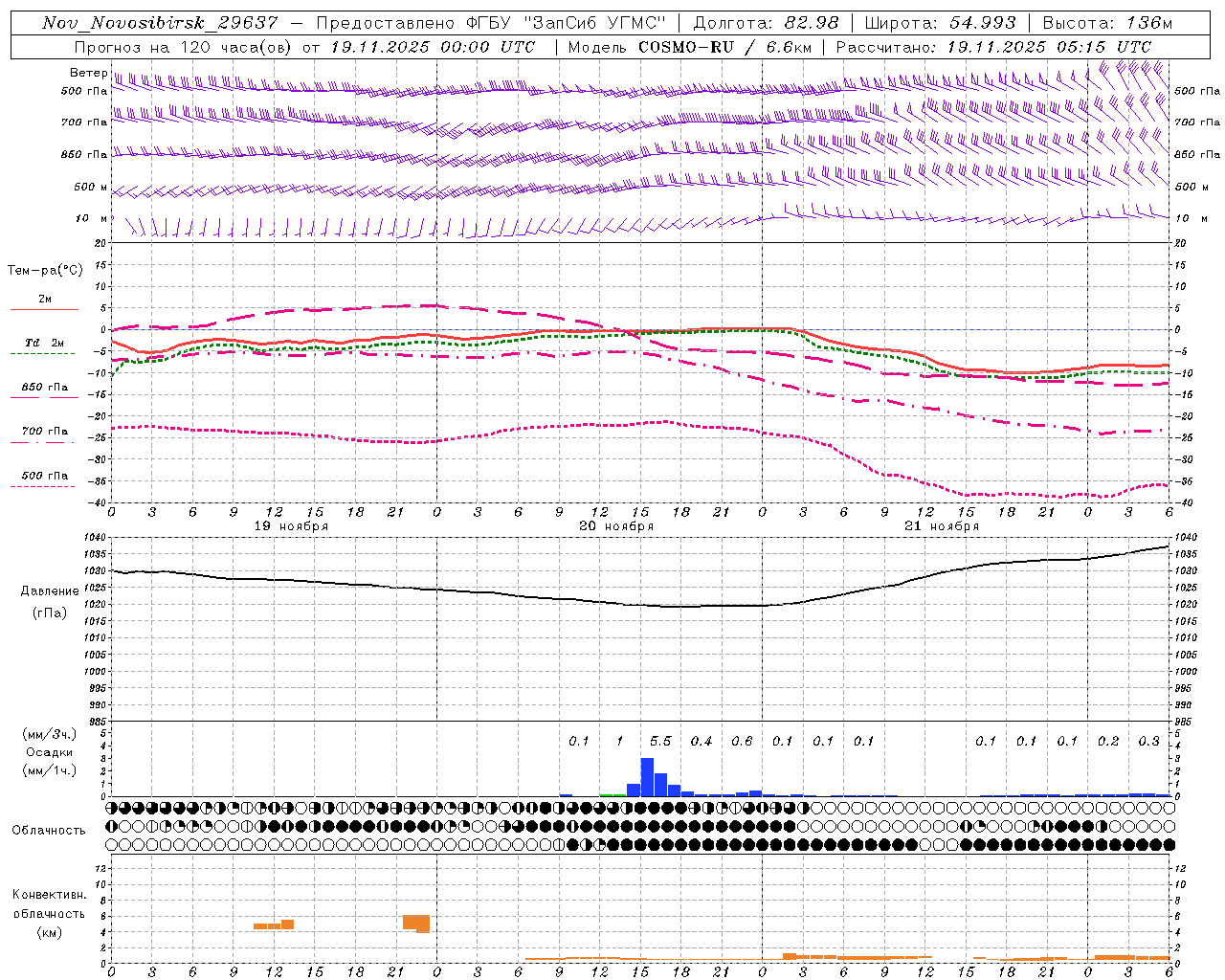Click the "(мм/3ч.)" precipitation unit label
The height and width of the screenshot is (980, 1225).
50,735
